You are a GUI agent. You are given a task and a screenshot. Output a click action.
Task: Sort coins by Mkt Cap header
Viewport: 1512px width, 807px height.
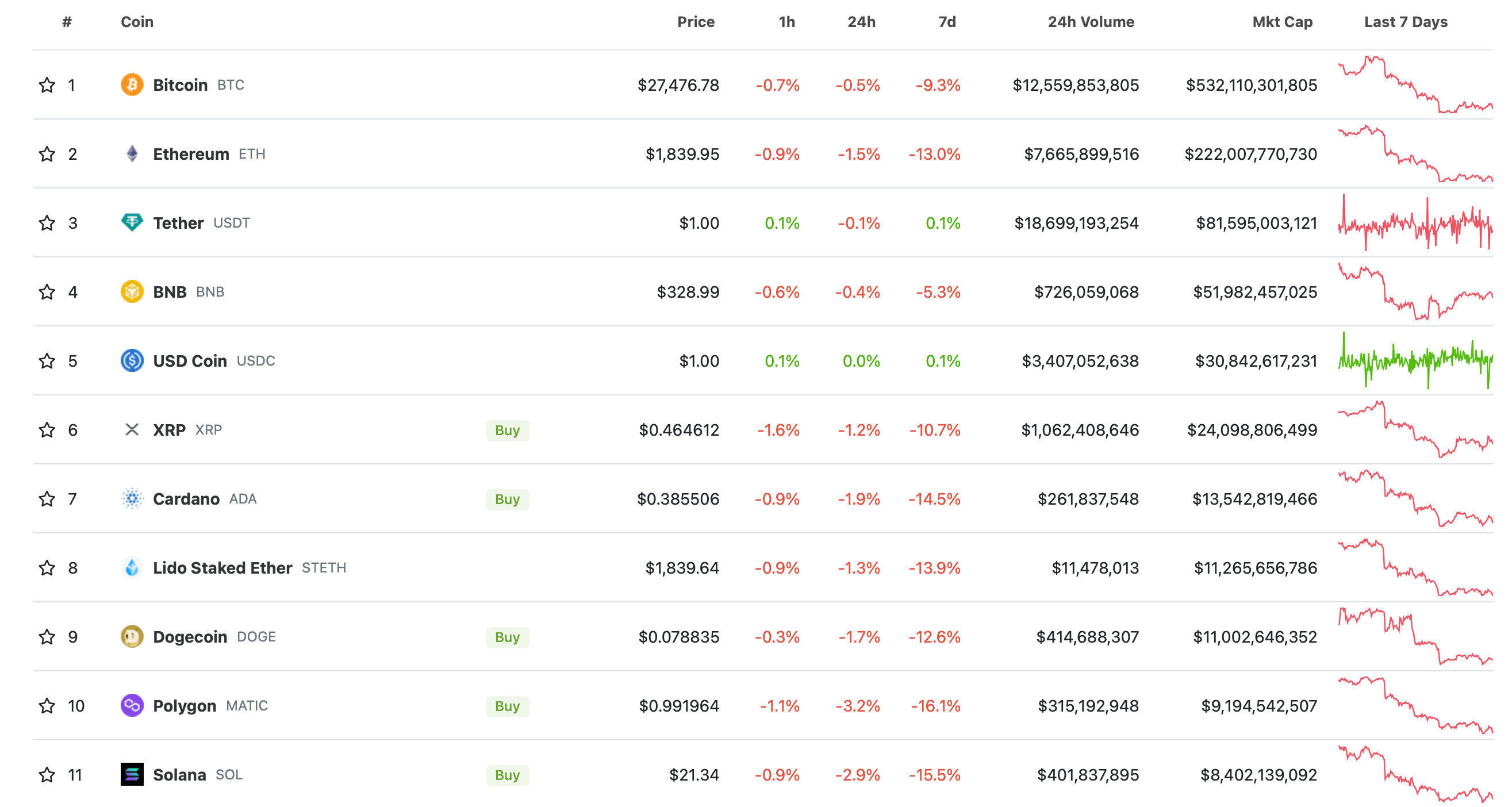1282,22
